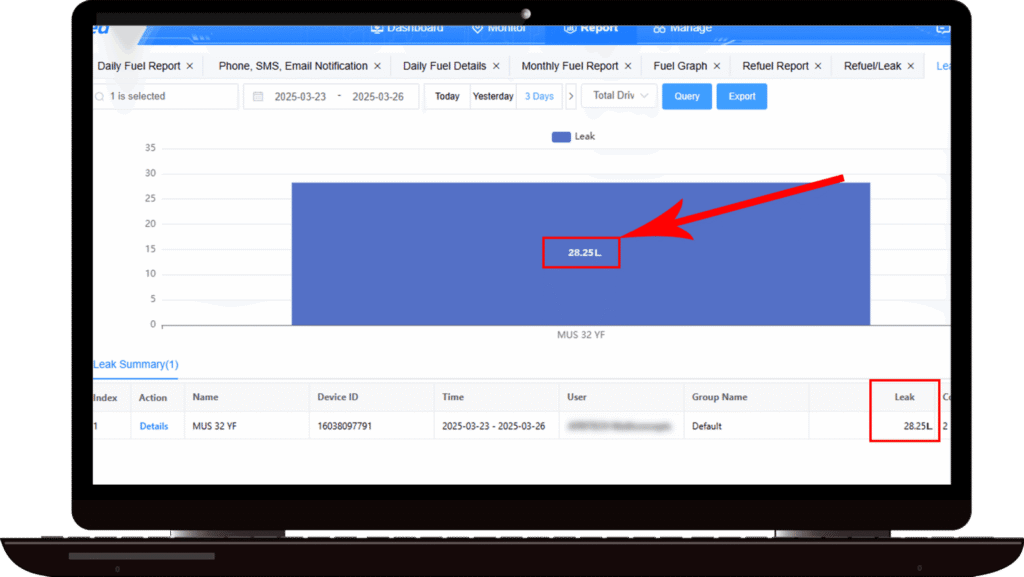
Task: Click the device selector field '1 is selected'
Action: (165, 97)
